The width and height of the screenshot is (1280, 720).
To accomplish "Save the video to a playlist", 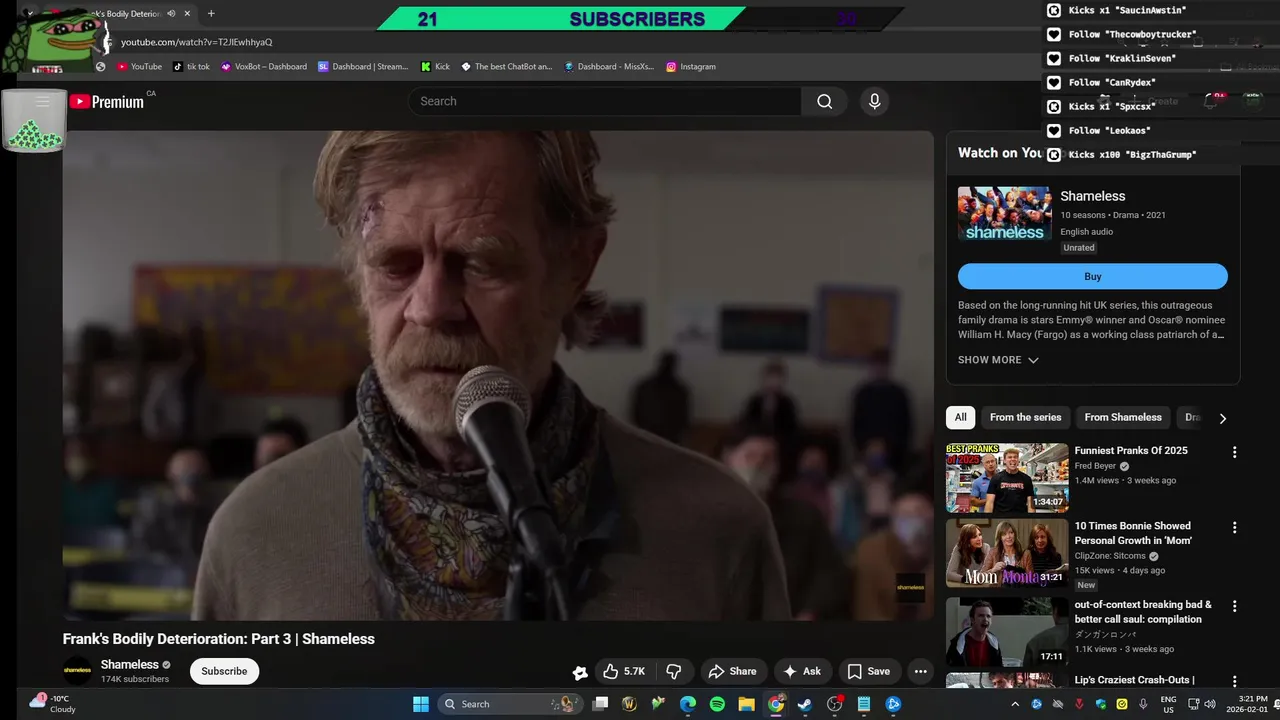I will point(868,671).
